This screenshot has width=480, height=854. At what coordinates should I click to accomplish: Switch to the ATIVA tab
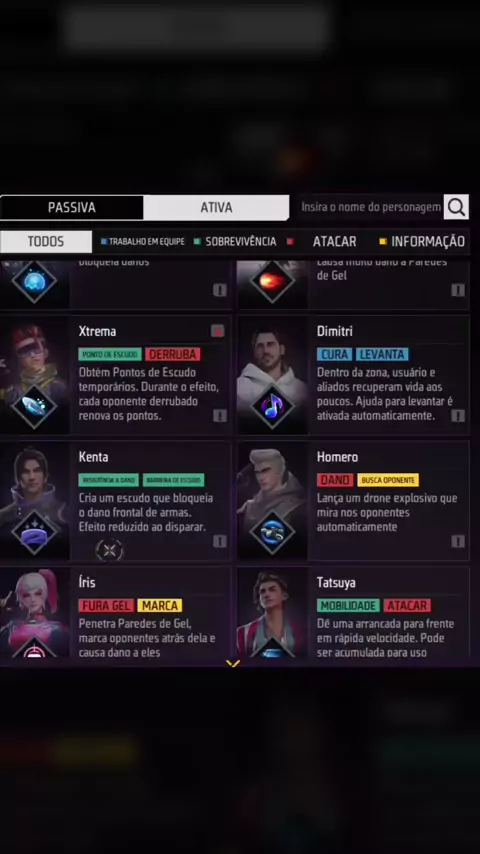pyautogui.click(x=216, y=208)
